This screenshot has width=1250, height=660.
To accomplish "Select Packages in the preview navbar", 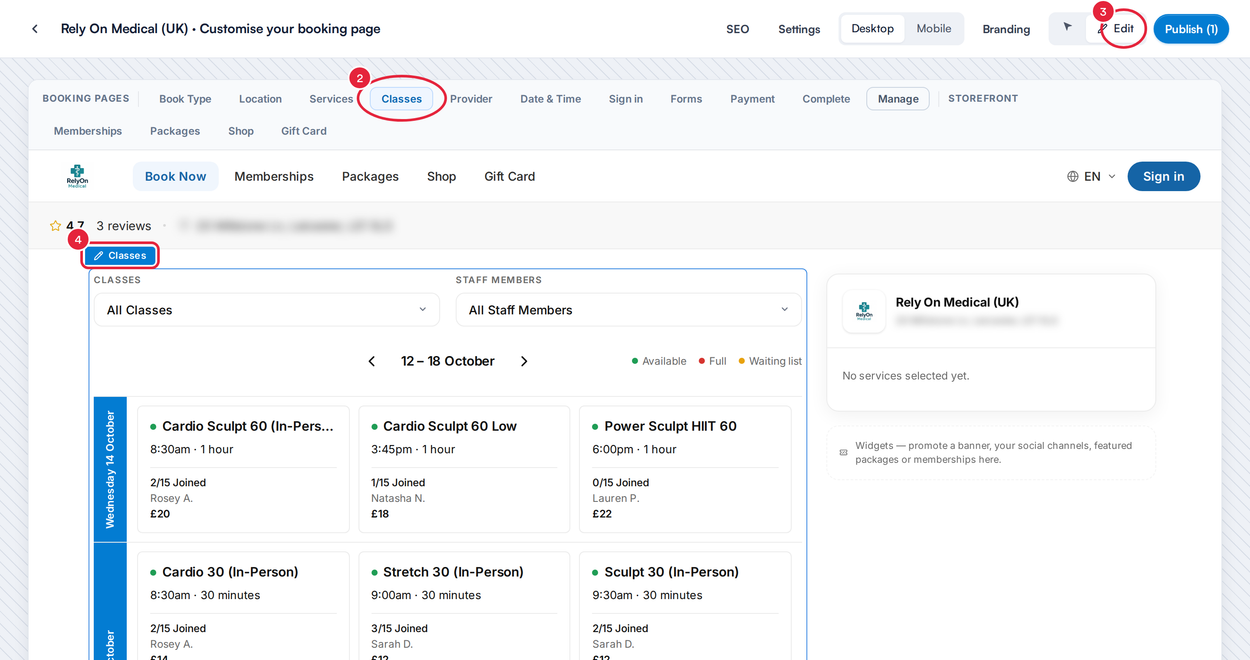I will click(x=370, y=176).
